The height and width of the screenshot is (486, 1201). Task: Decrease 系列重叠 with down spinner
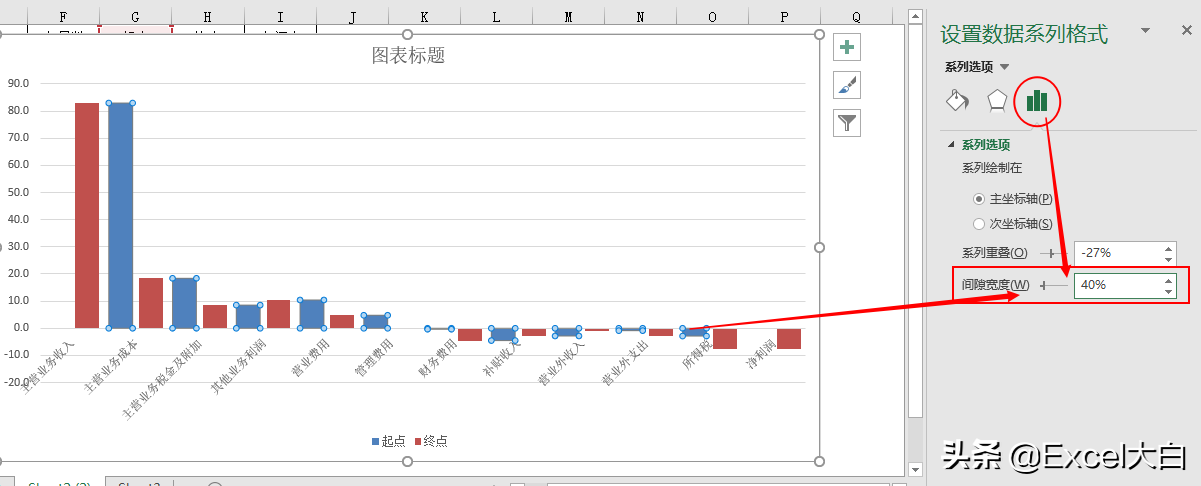(1168, 259)
